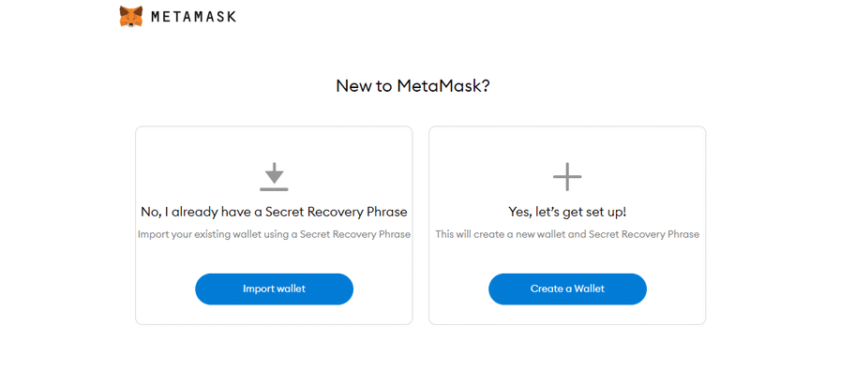Click 'No, I already have a Secret Recovery Phrase'

(x=274, y=211)
